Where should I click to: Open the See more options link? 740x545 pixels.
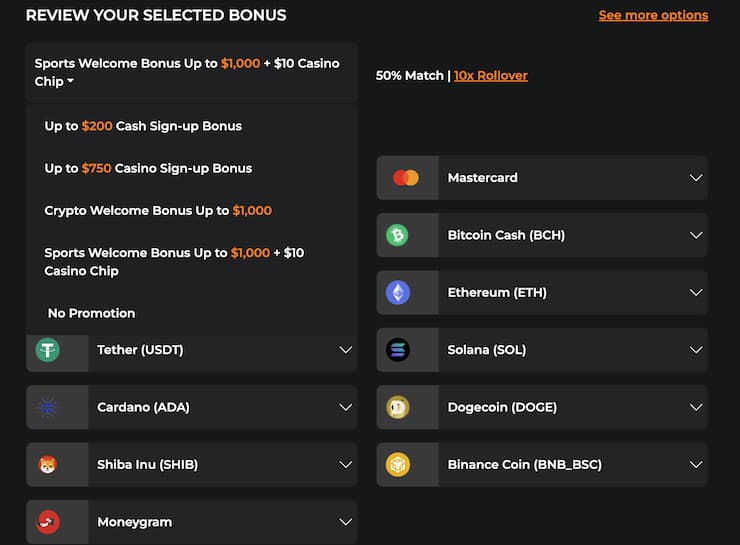click(654, 15)
